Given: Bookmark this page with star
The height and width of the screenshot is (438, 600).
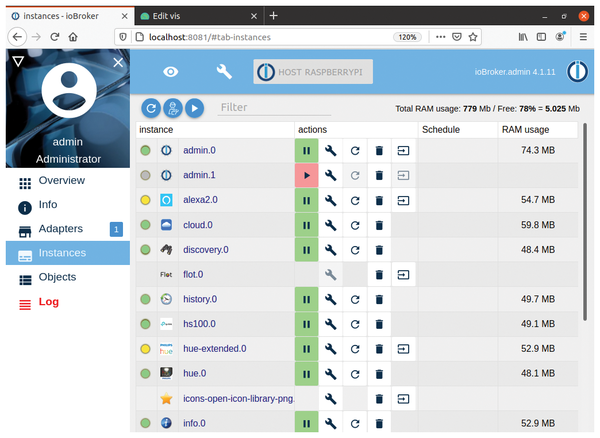Looking at the screenshot, I should coord(473,37).
